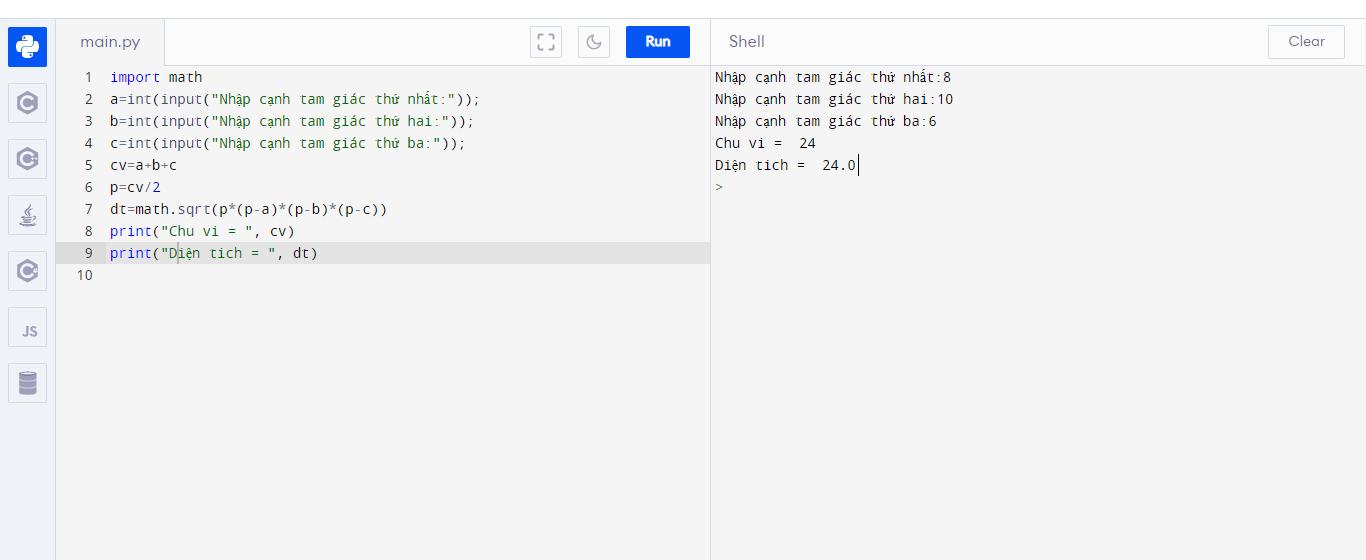Switch to the C++ language compiler

click(27, 159)
